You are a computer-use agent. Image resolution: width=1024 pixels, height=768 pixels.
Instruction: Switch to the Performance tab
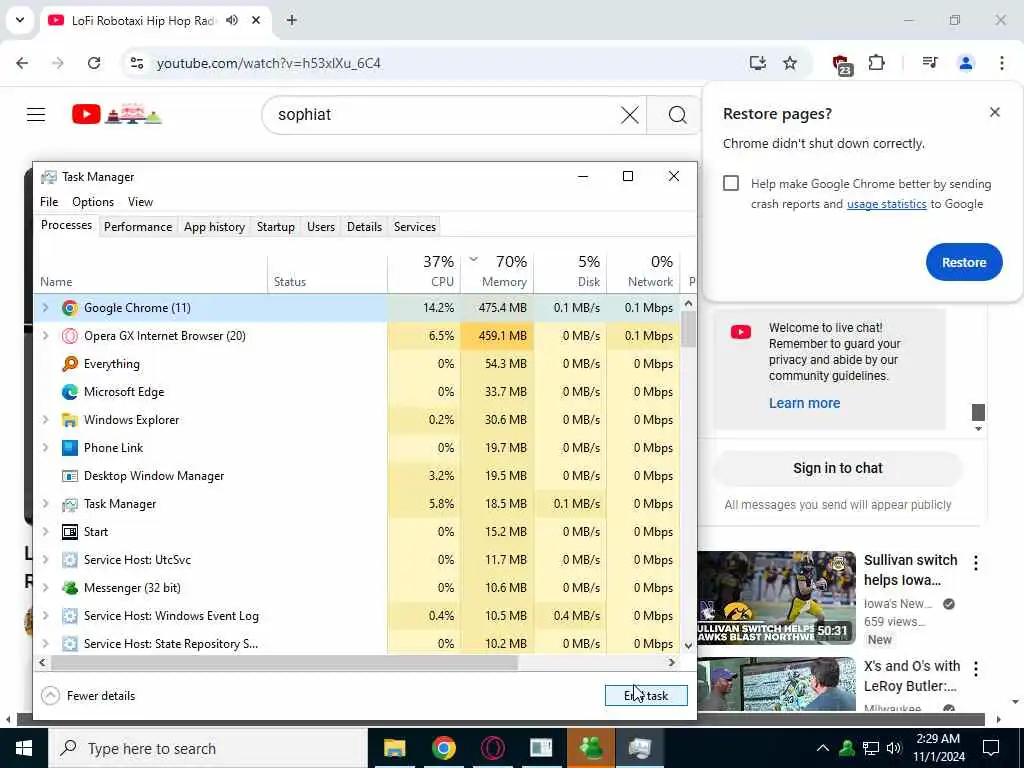[x=138, y=227]
